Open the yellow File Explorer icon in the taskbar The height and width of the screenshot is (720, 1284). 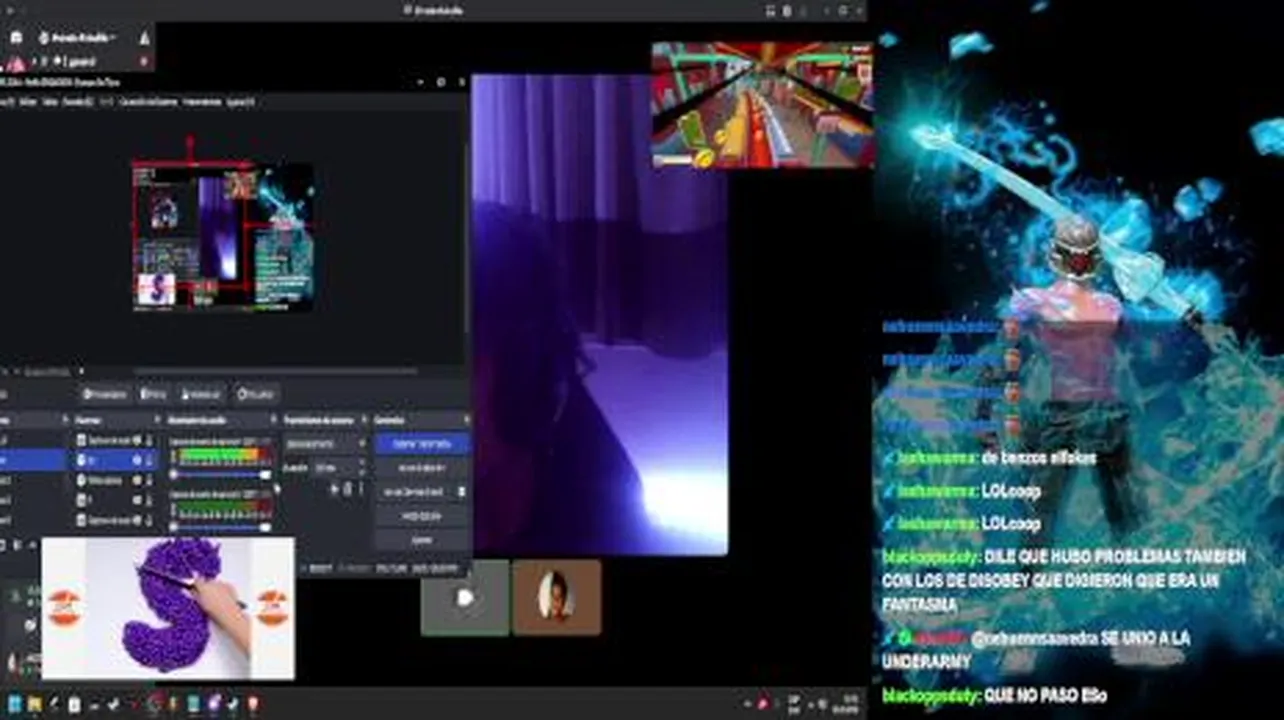35,704
